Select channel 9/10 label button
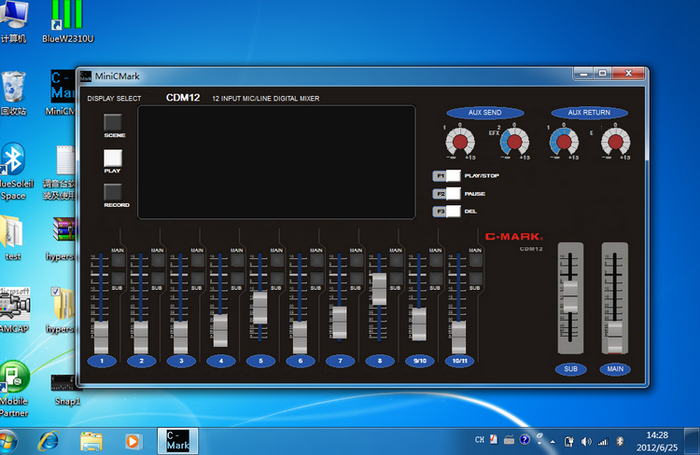The width and height of the screenshot is (700, 455). point(419,361)
